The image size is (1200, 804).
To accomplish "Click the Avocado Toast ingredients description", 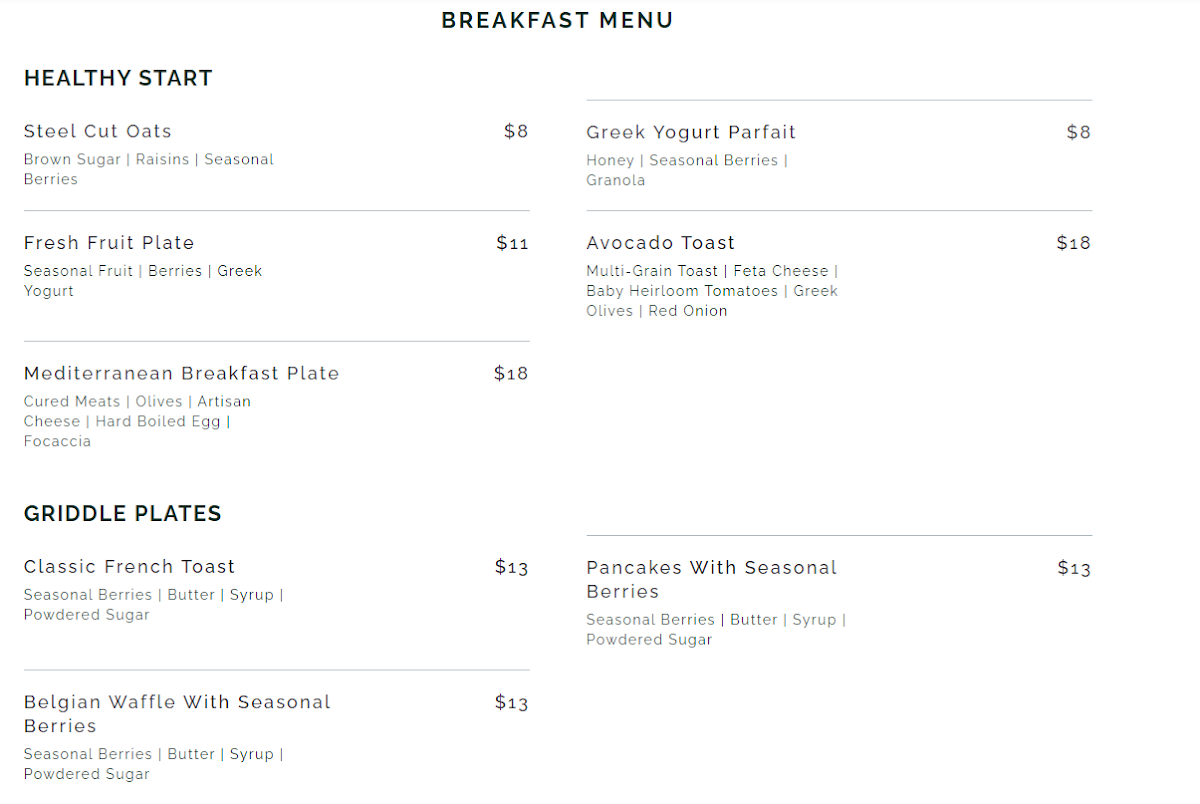I will point(713,291).
